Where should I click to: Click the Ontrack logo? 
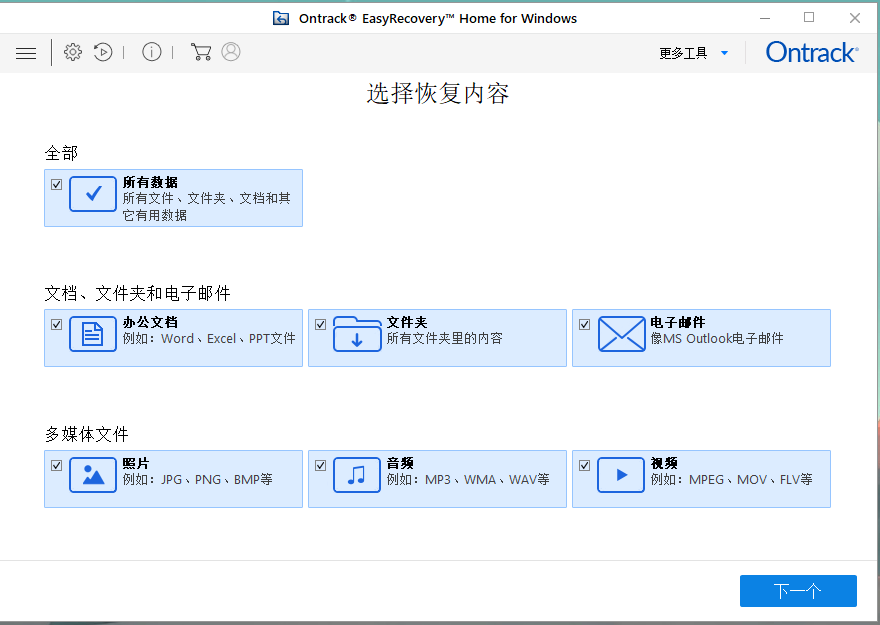pyautogui.click(x=812, y=53)
